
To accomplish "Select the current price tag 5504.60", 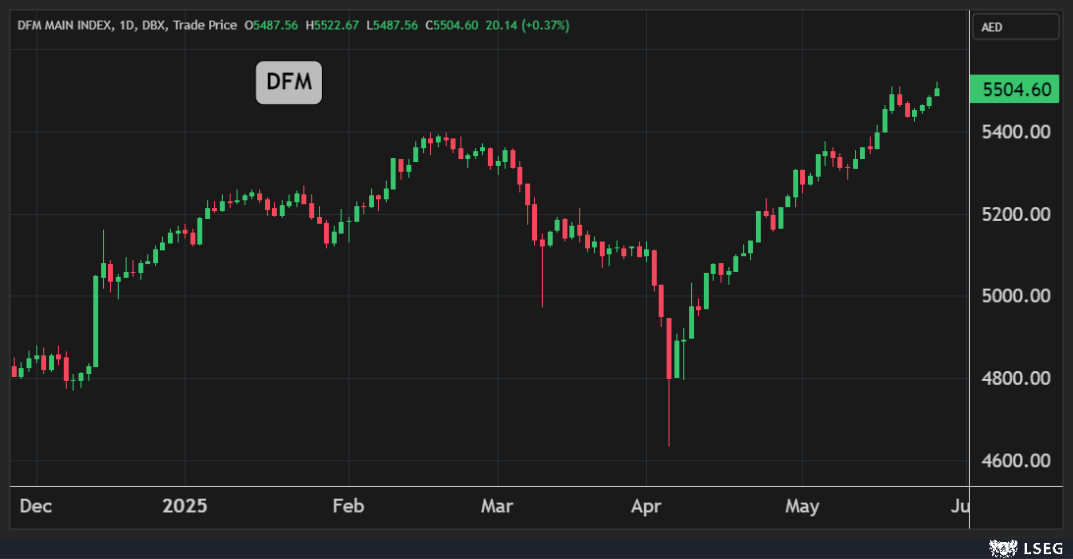I will point(1016,90).
